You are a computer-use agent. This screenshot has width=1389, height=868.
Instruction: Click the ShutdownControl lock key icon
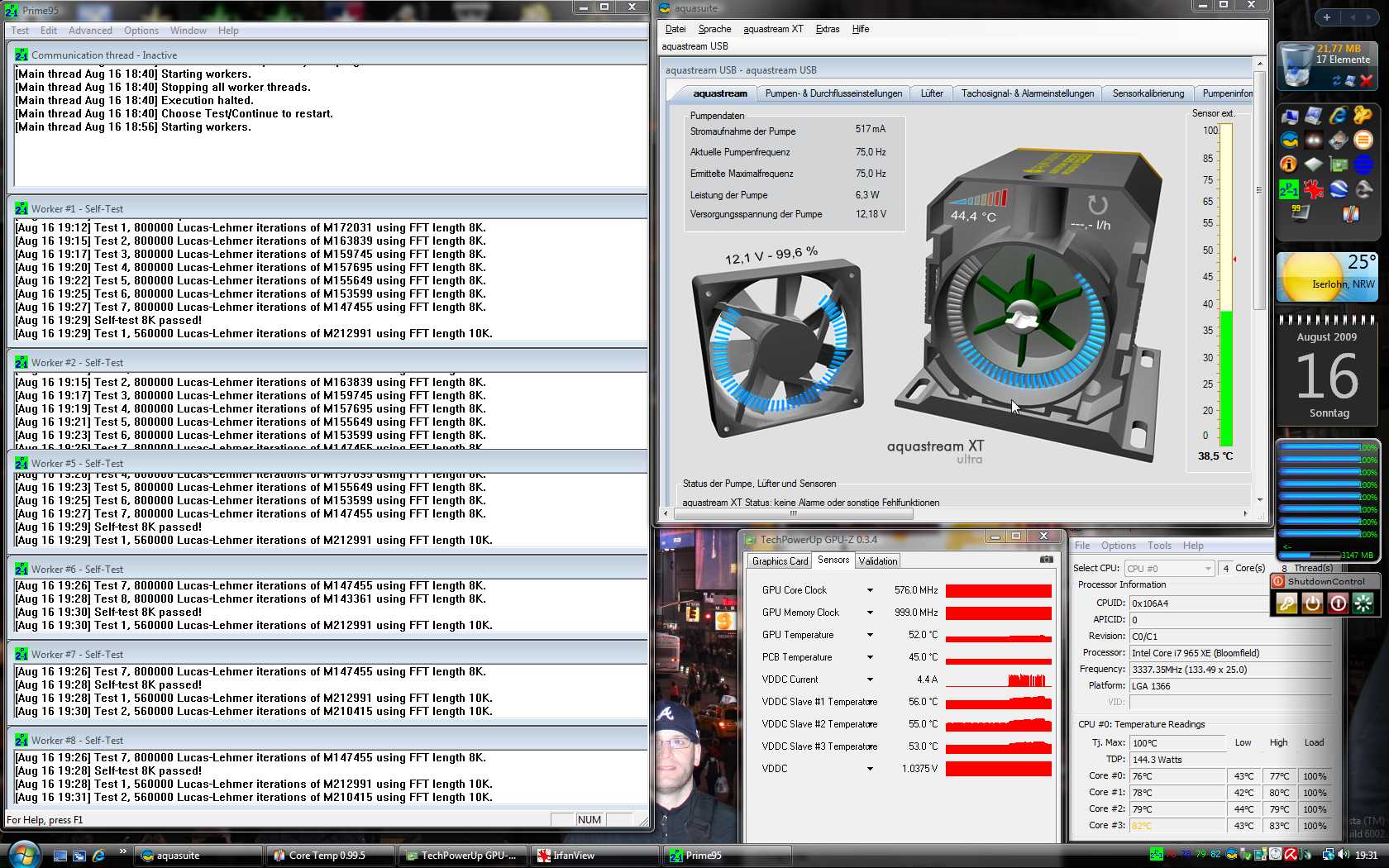(x=1286, y=603)
